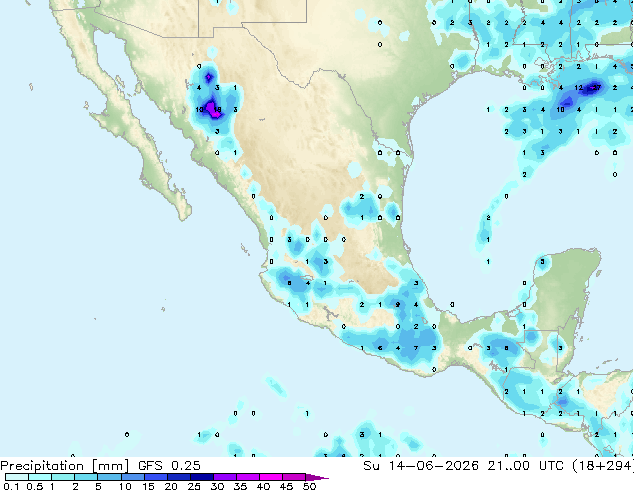
Task: Click the purple 30–35 mm legend swatch
Action: (x=224, y=477)
